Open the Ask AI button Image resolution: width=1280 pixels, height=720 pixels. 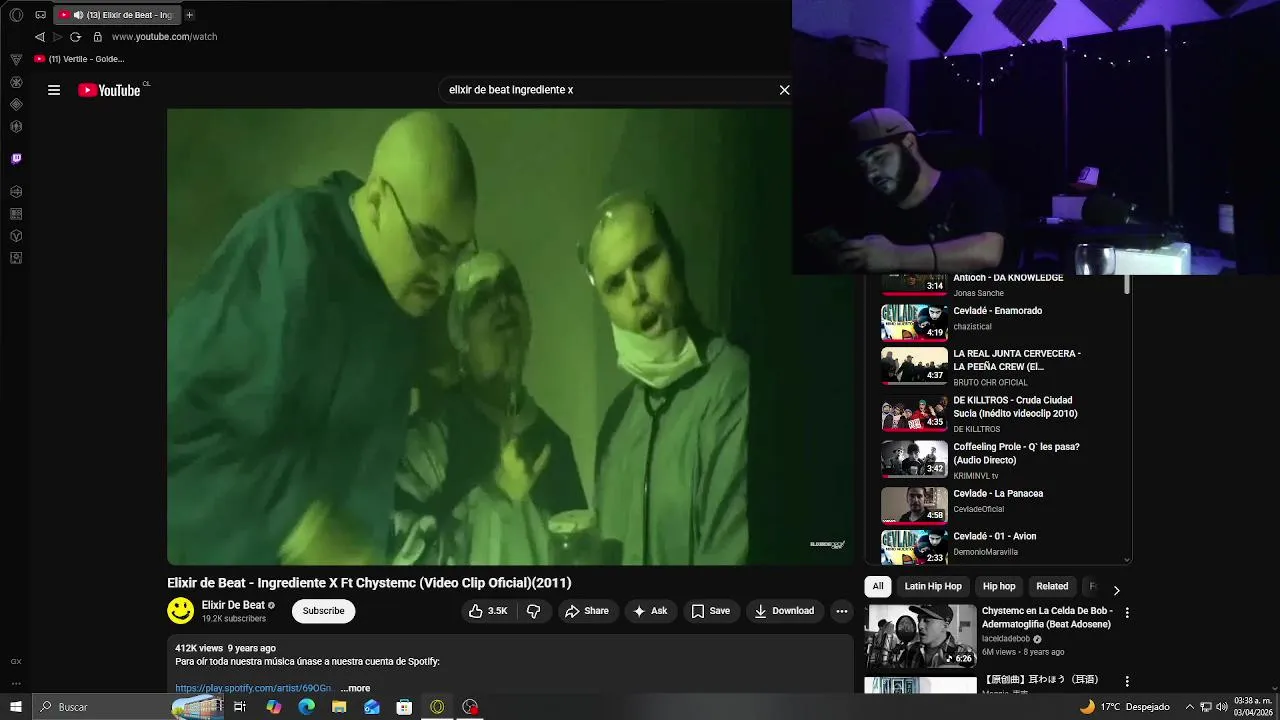point(650,611)
